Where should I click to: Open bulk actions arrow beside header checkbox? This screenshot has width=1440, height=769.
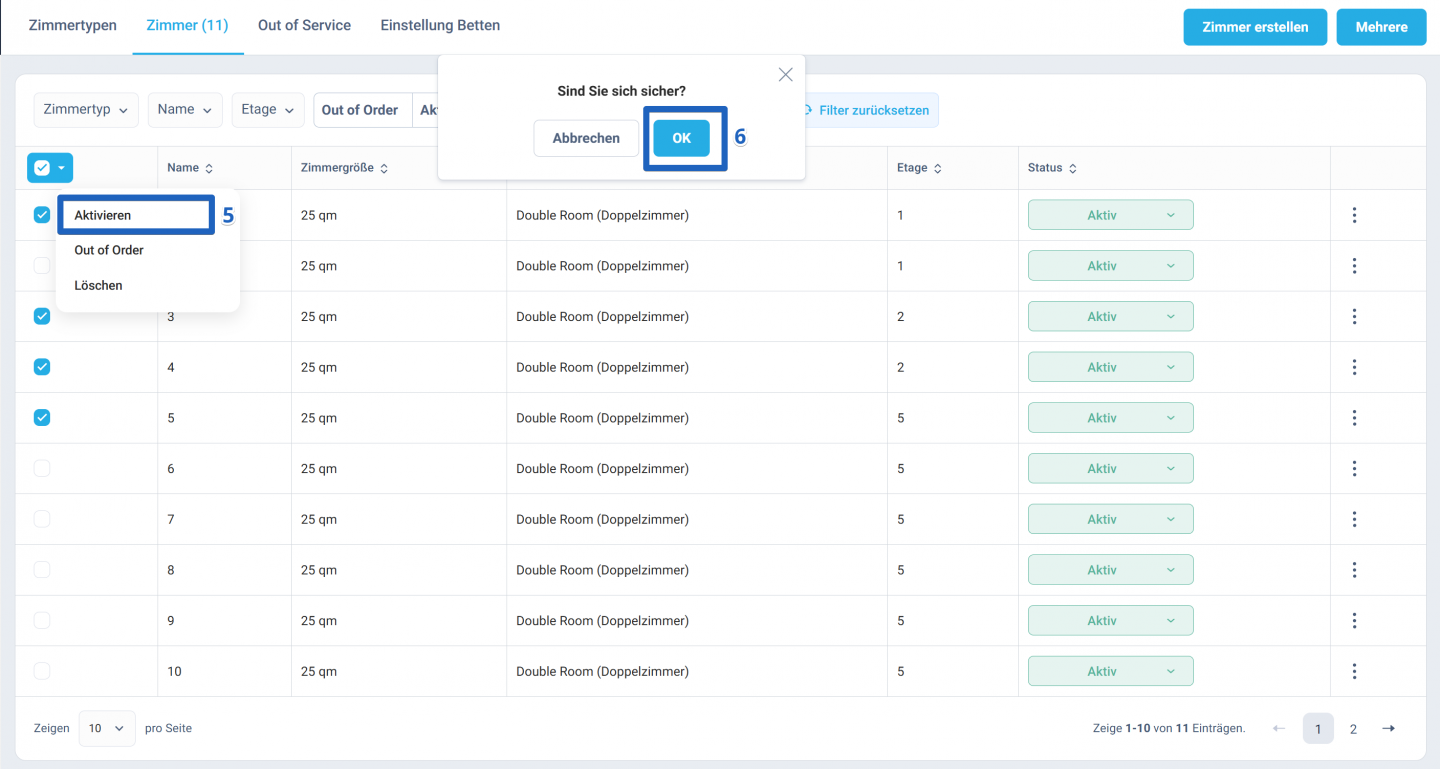point(62,168)
